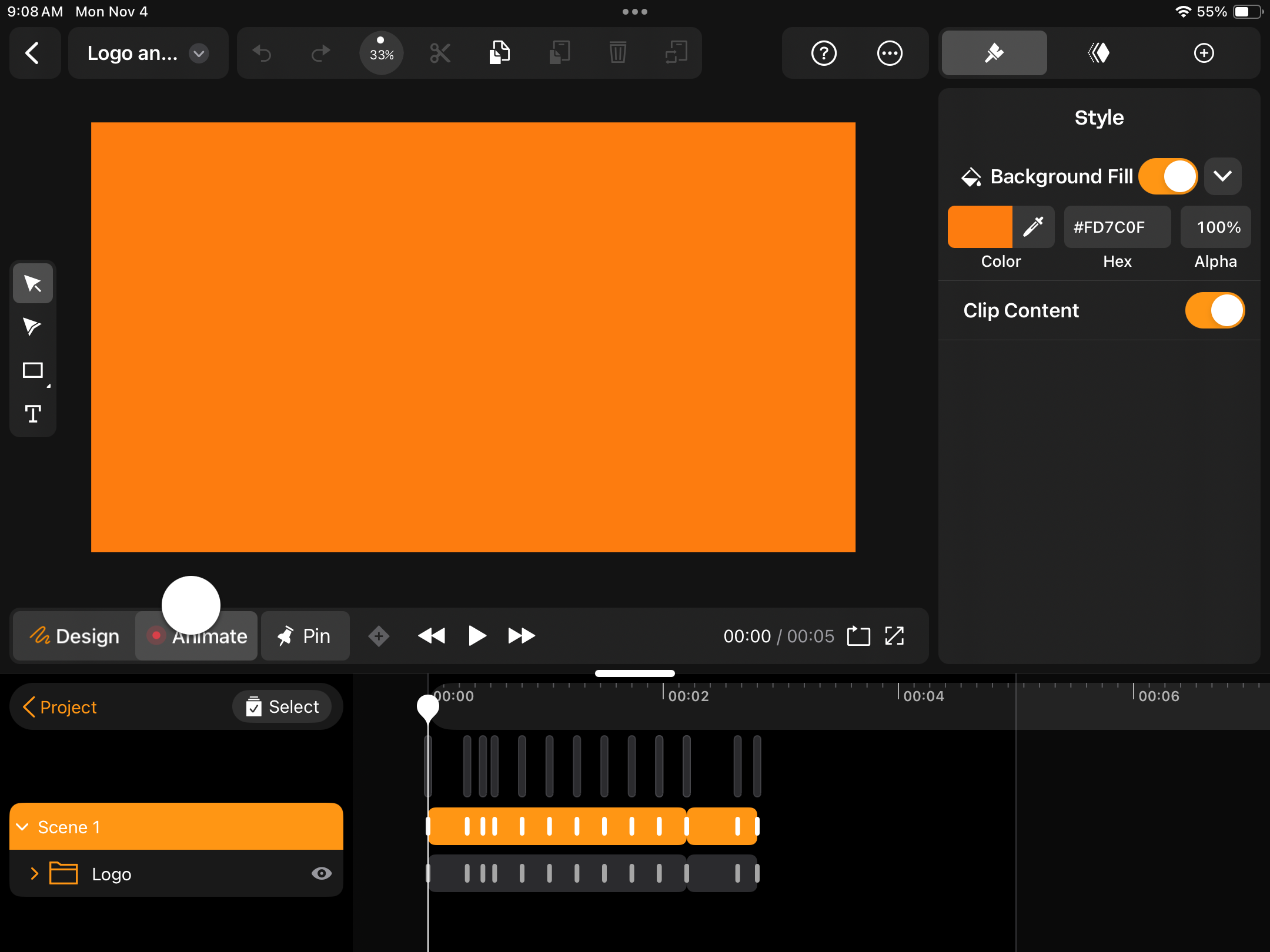Image resolution: width=1270 pixels, height=952 pixels.
Task: Hide the Logo layer with the eye
Action: click(321, 874)
